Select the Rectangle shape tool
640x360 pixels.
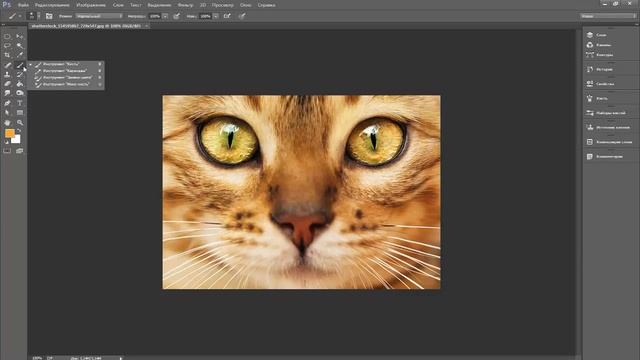pyautogui.click(x=20, y=113)
